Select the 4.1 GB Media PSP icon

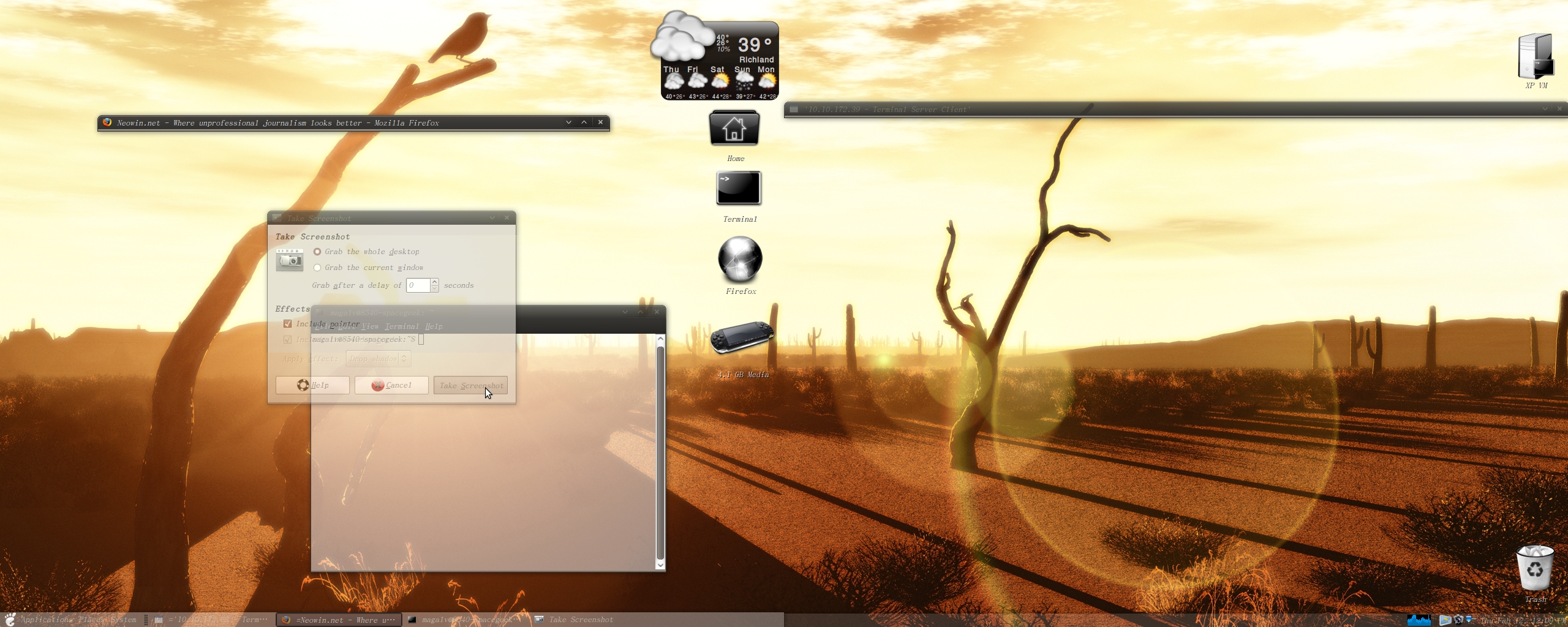(x=742, y=337)
